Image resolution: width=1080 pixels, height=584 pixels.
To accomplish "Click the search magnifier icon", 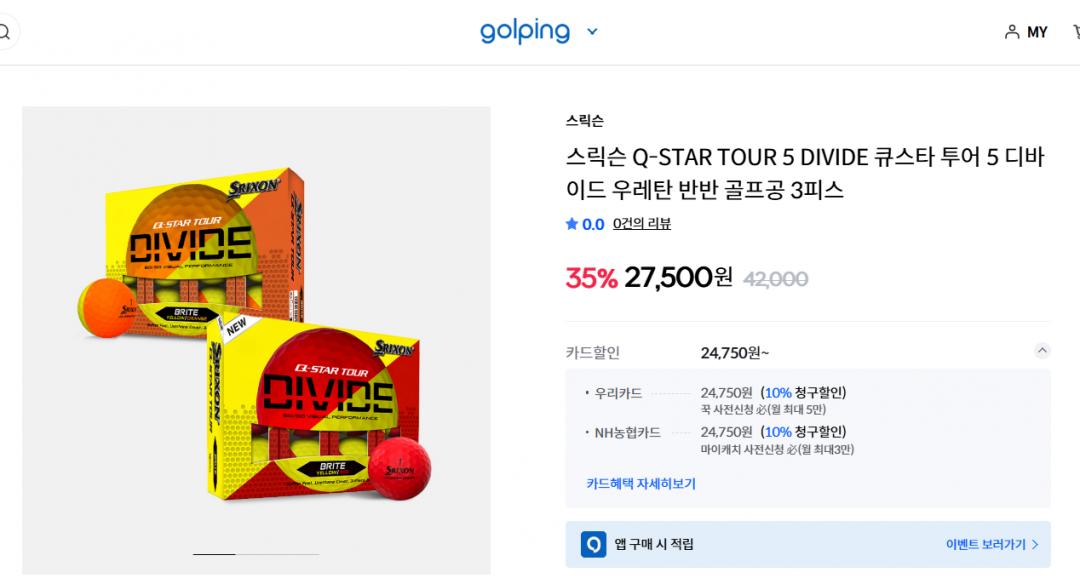I will point(4,32).
